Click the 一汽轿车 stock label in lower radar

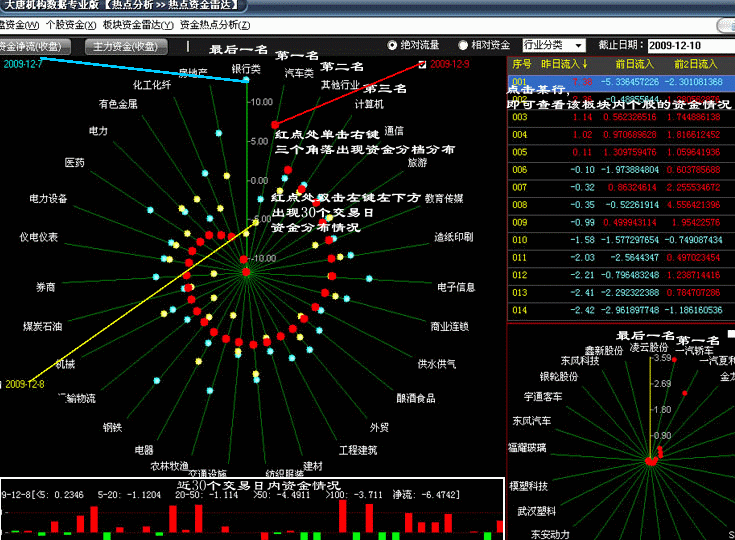[693, 351]
